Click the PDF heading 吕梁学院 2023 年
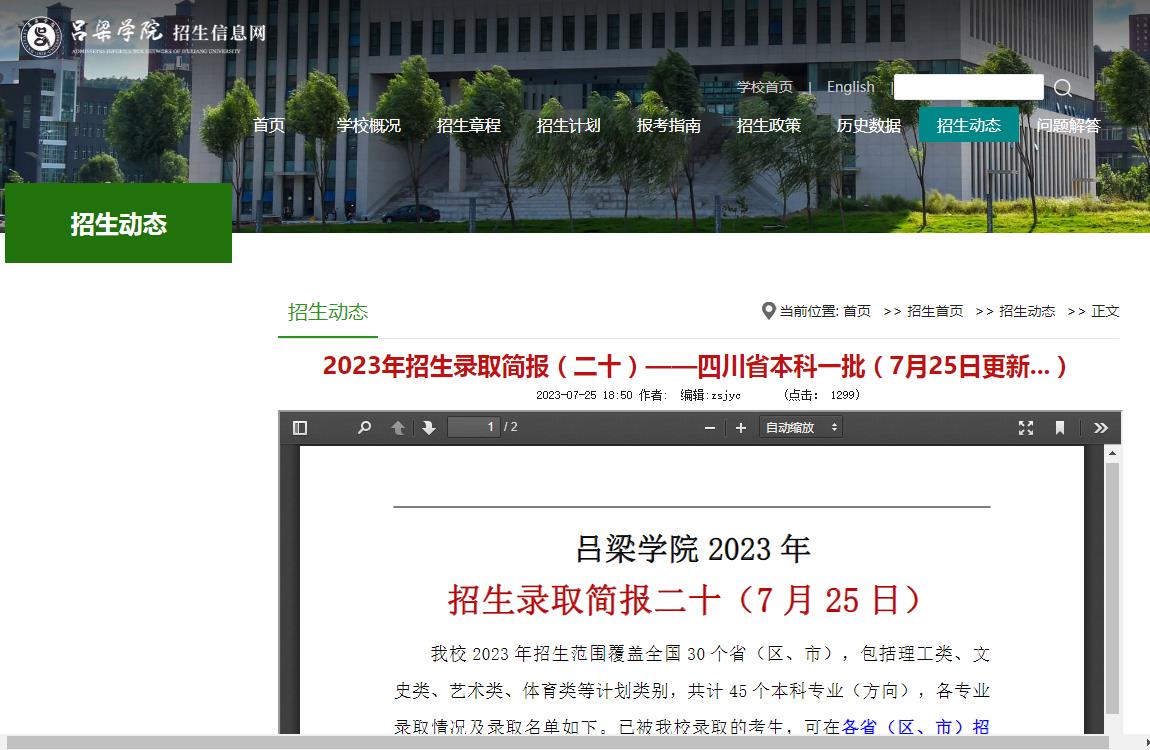This screenshot has width=1150, height=750. point(692,549)
